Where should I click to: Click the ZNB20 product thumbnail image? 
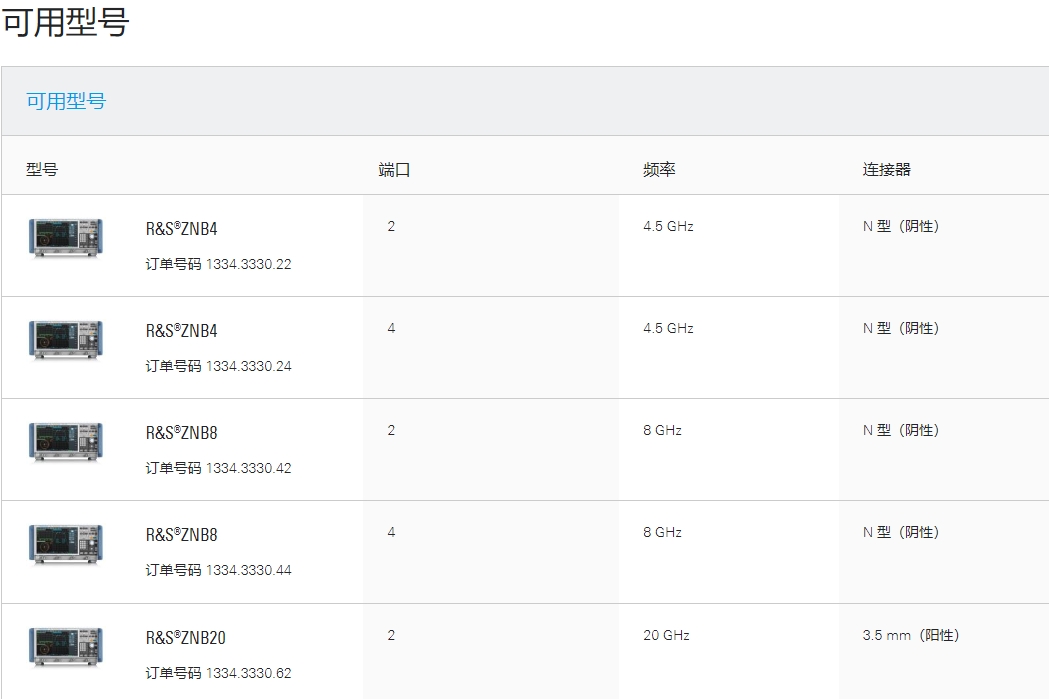(66, 646)
